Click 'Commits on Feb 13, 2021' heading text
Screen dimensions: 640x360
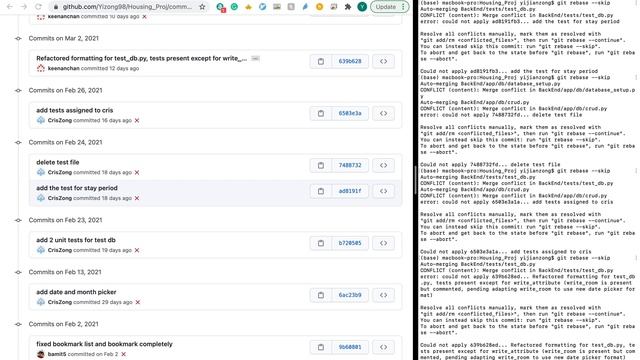pos(65,272)
